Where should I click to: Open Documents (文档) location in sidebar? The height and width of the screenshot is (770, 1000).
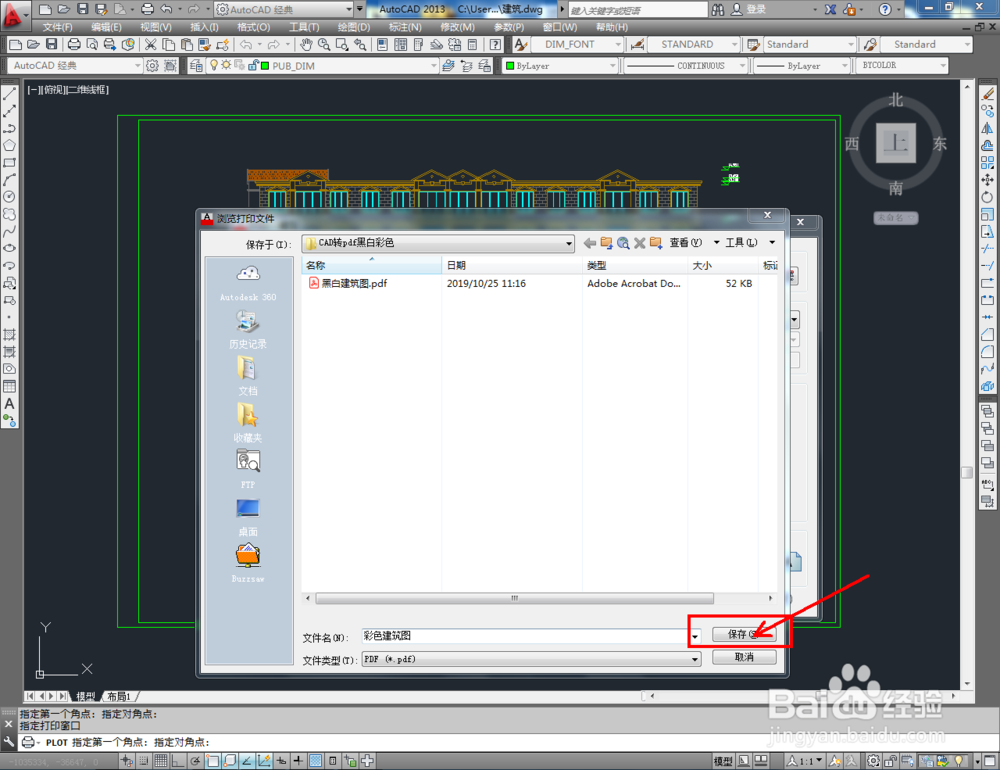(x=248, y=376)
